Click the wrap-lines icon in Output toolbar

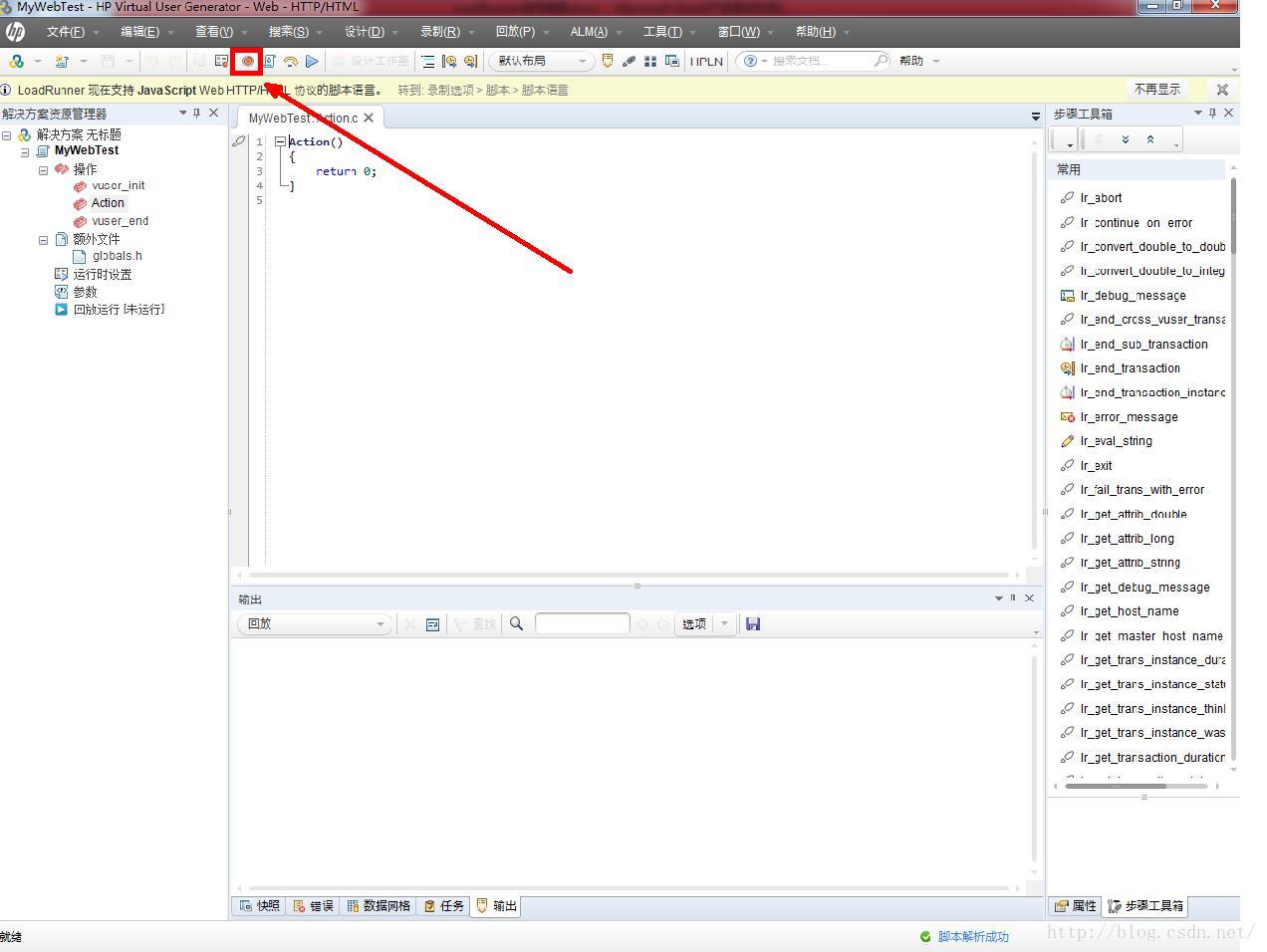(x=432, y=624)
